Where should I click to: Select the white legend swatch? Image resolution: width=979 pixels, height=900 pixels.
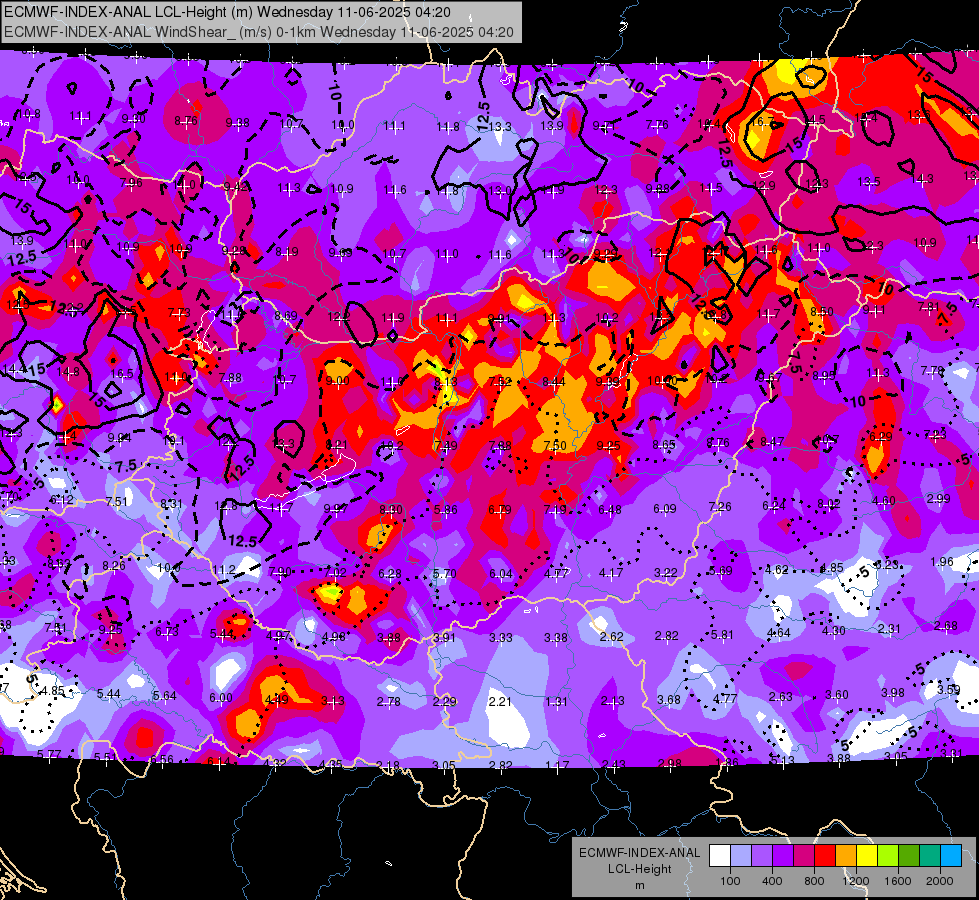[720, 856]
